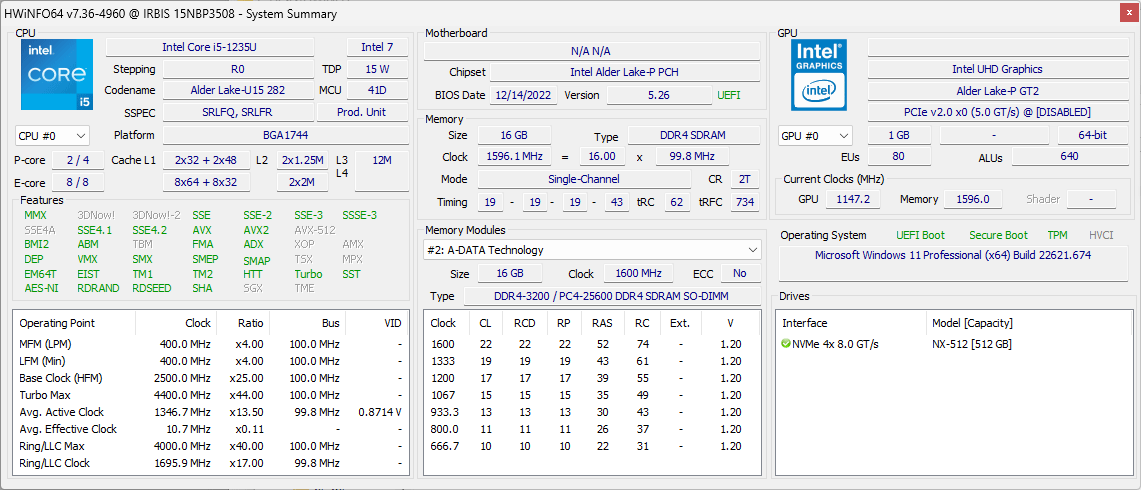Click the Intel UHD Graphics name field

tap(996, 69)
